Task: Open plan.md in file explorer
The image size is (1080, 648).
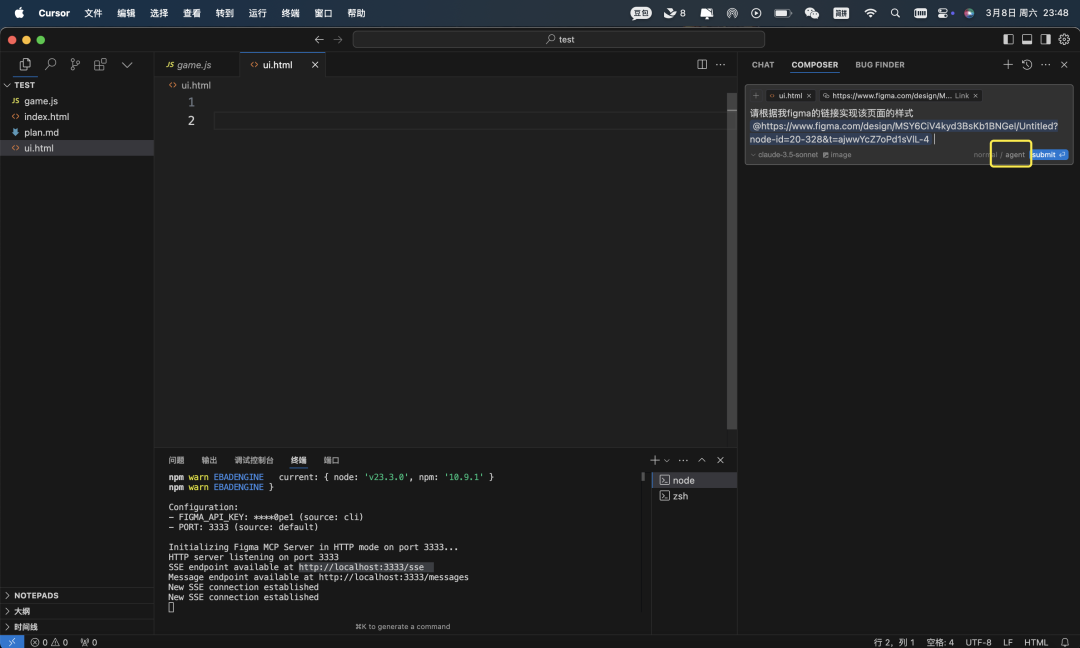Action: point(41,132)
